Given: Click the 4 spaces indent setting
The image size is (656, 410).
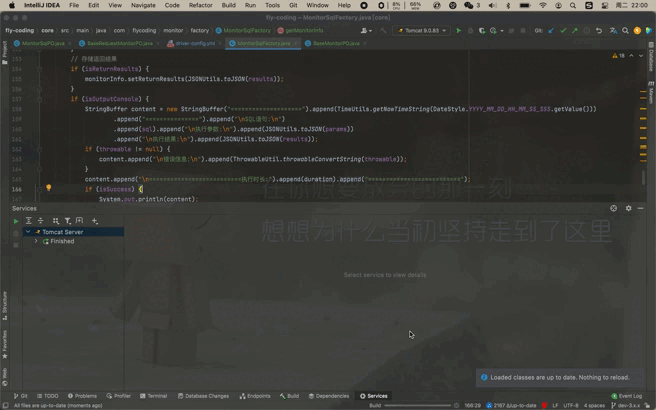Looking at the screenshot, I should [x=594, y=405].
